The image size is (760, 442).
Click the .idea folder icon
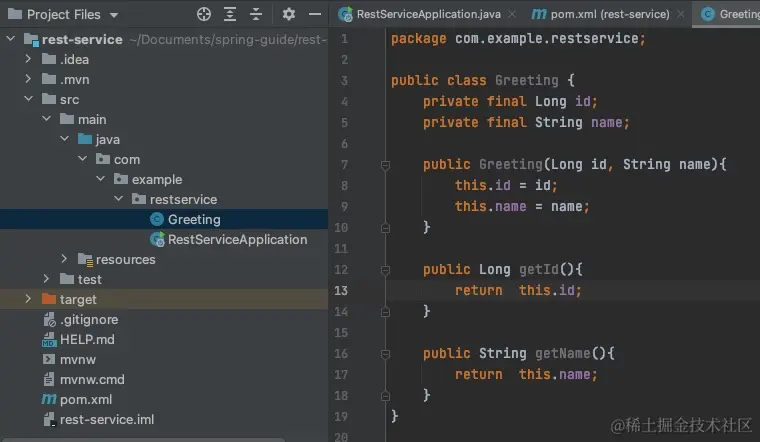49,59
